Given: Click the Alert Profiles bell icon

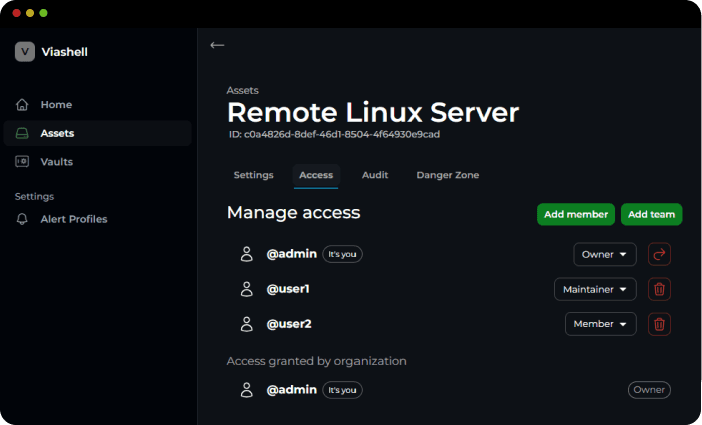Looking at the screenshot, I should coord(23,219).
